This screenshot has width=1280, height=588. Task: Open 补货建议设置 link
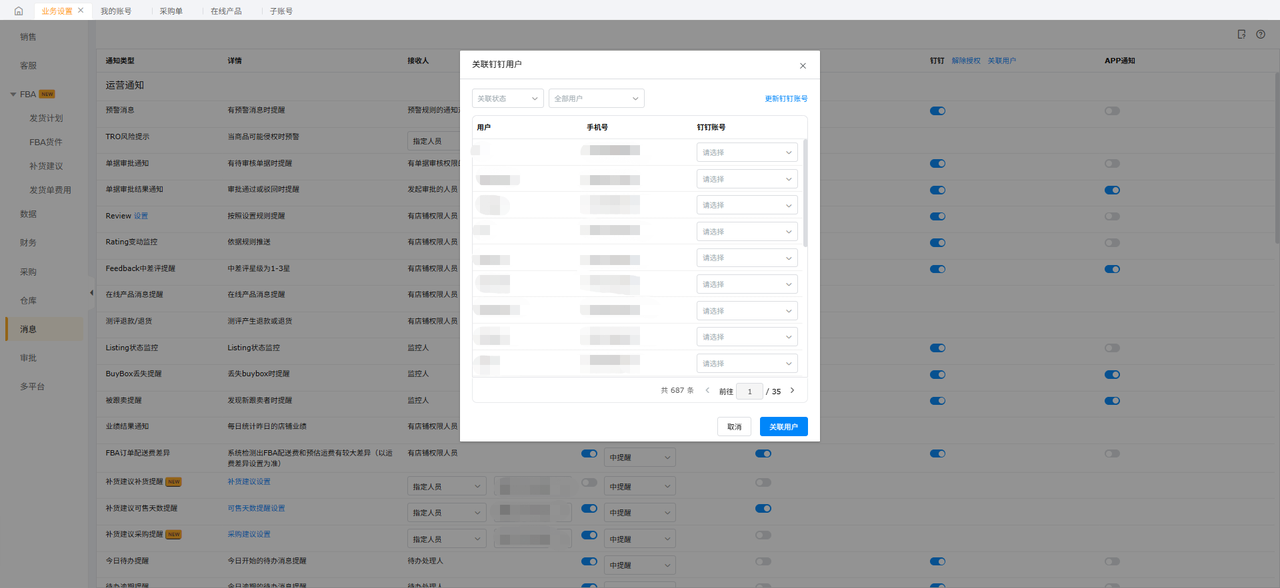pos(249,482)
